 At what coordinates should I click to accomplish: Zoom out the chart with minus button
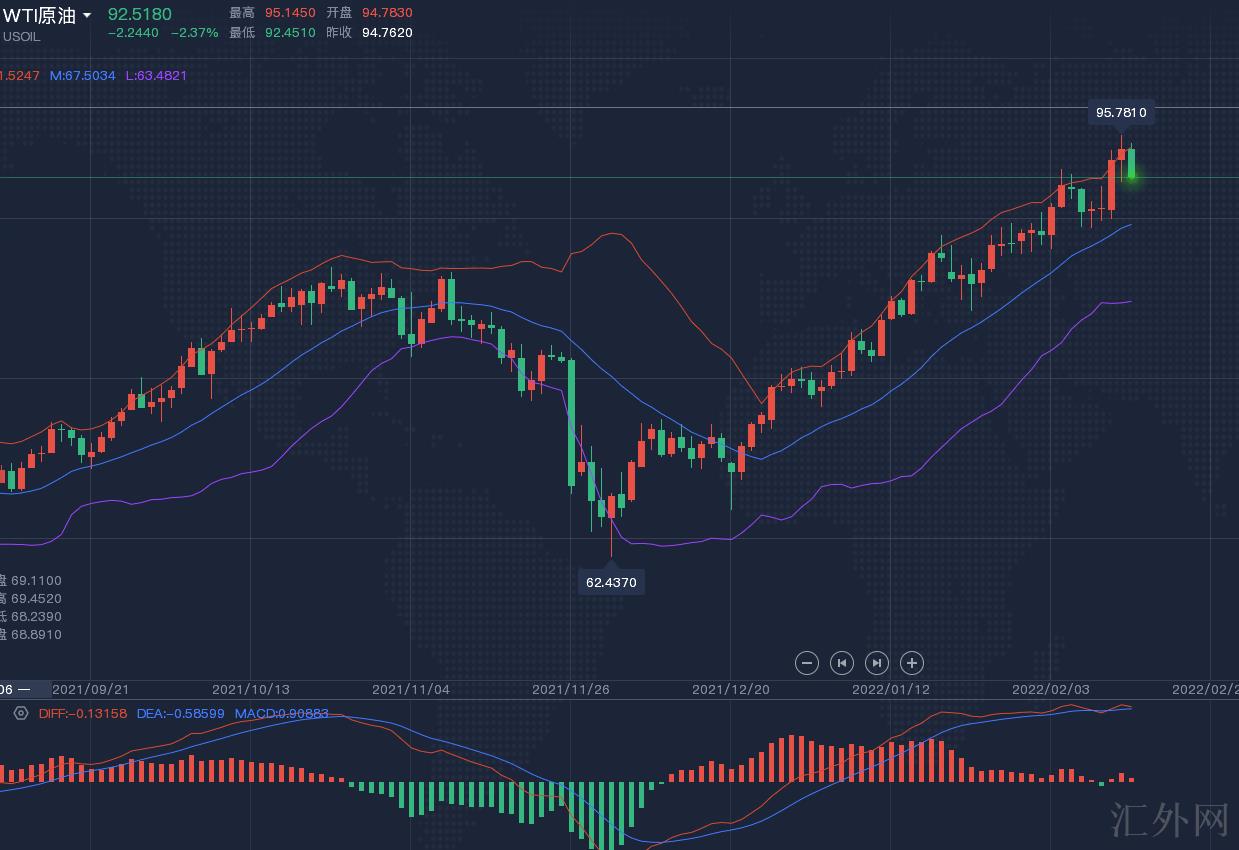pos(807,663)
